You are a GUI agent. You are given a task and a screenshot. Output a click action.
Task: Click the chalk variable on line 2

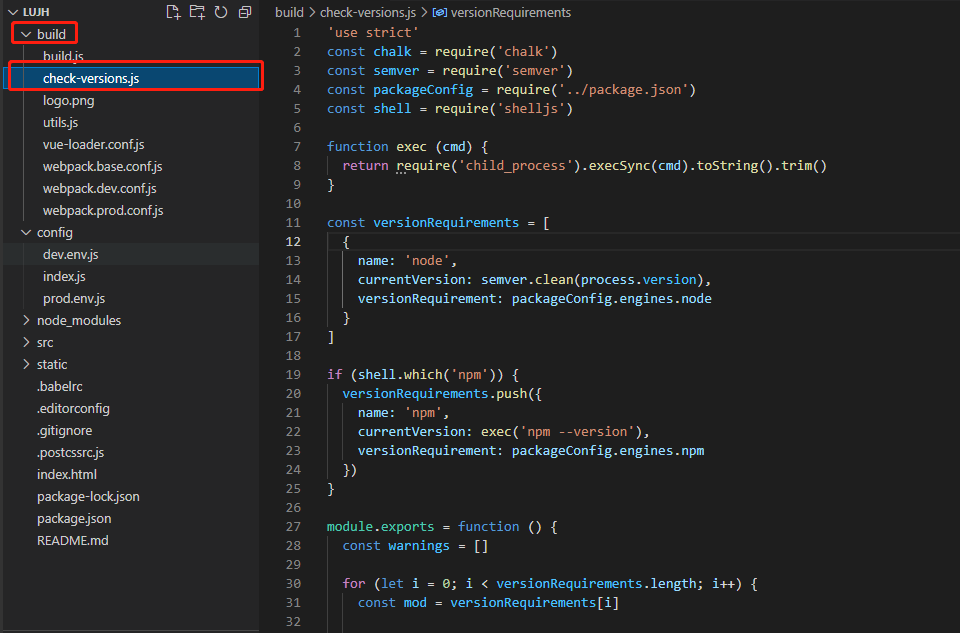click(392, 51)
